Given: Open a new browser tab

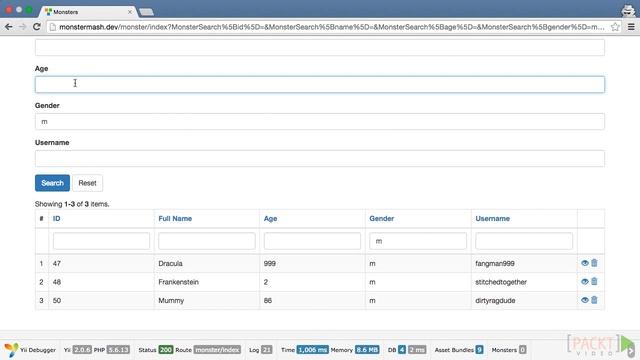Looking at the screenshot, I should 146,12.
